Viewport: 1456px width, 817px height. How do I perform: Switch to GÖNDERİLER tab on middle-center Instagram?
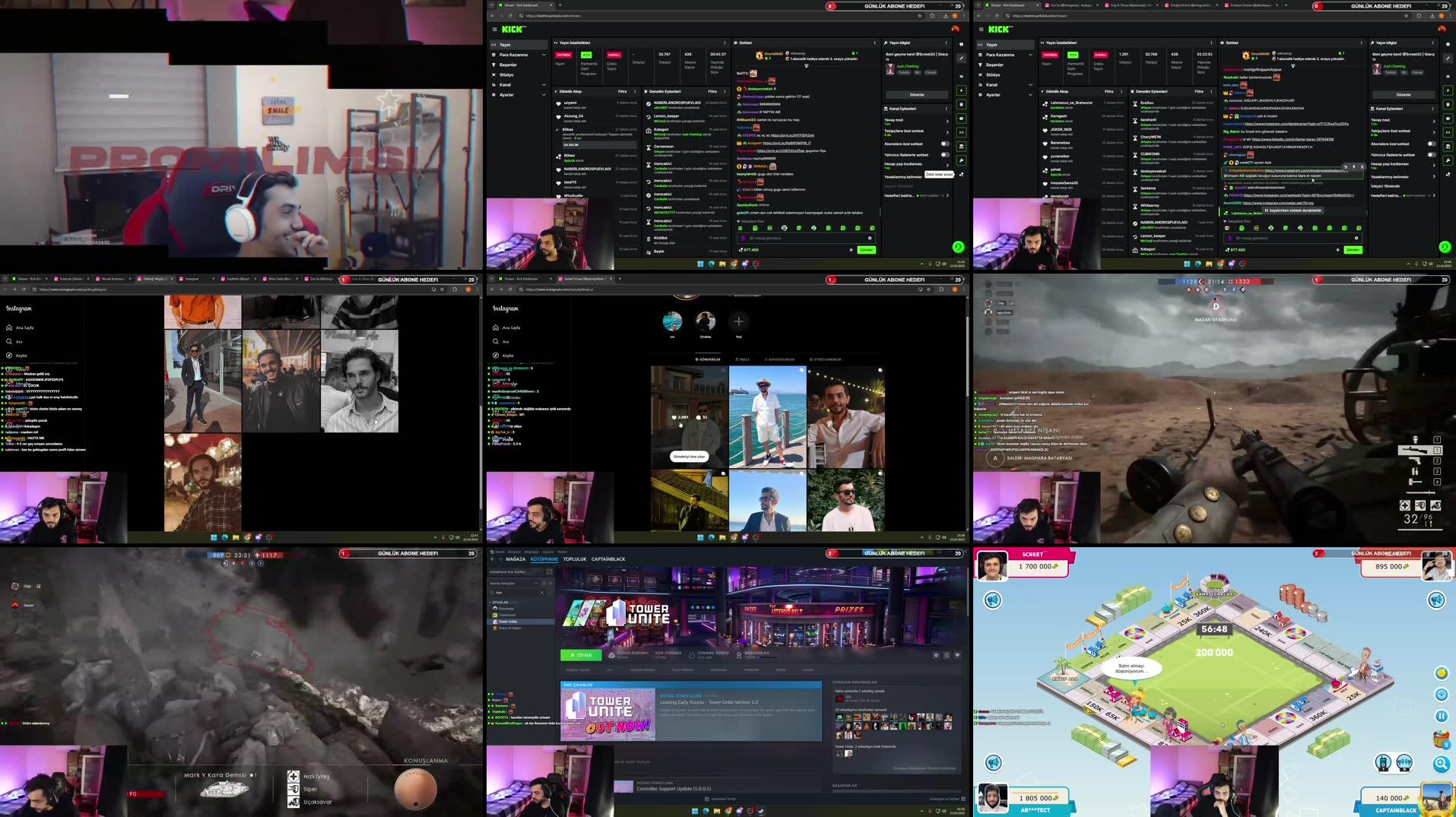[708, 359]
